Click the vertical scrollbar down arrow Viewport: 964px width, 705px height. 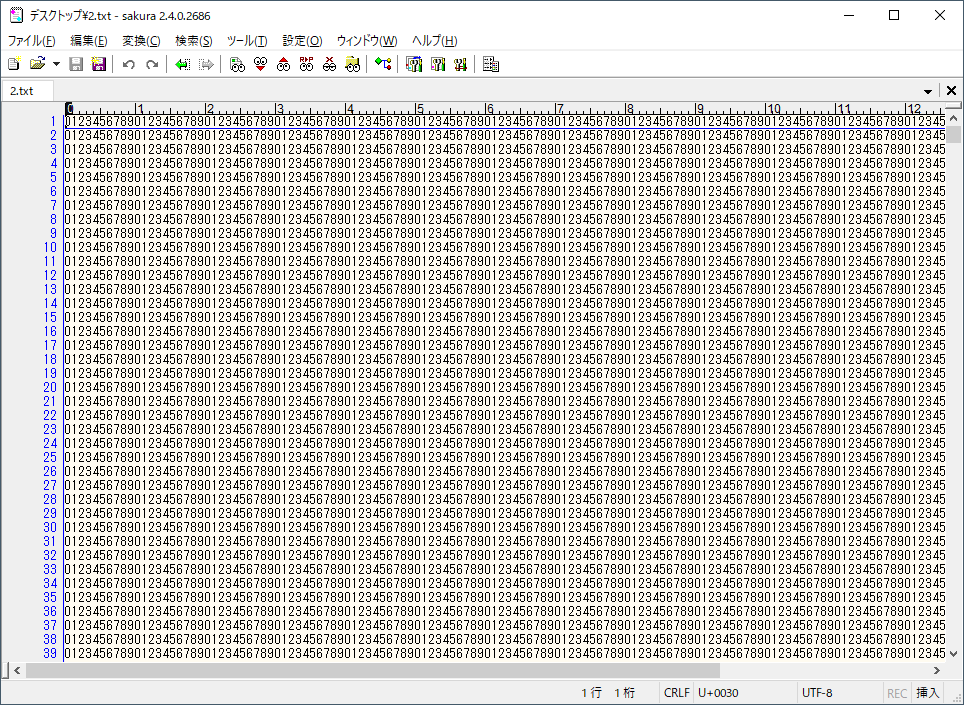(954, 654)
